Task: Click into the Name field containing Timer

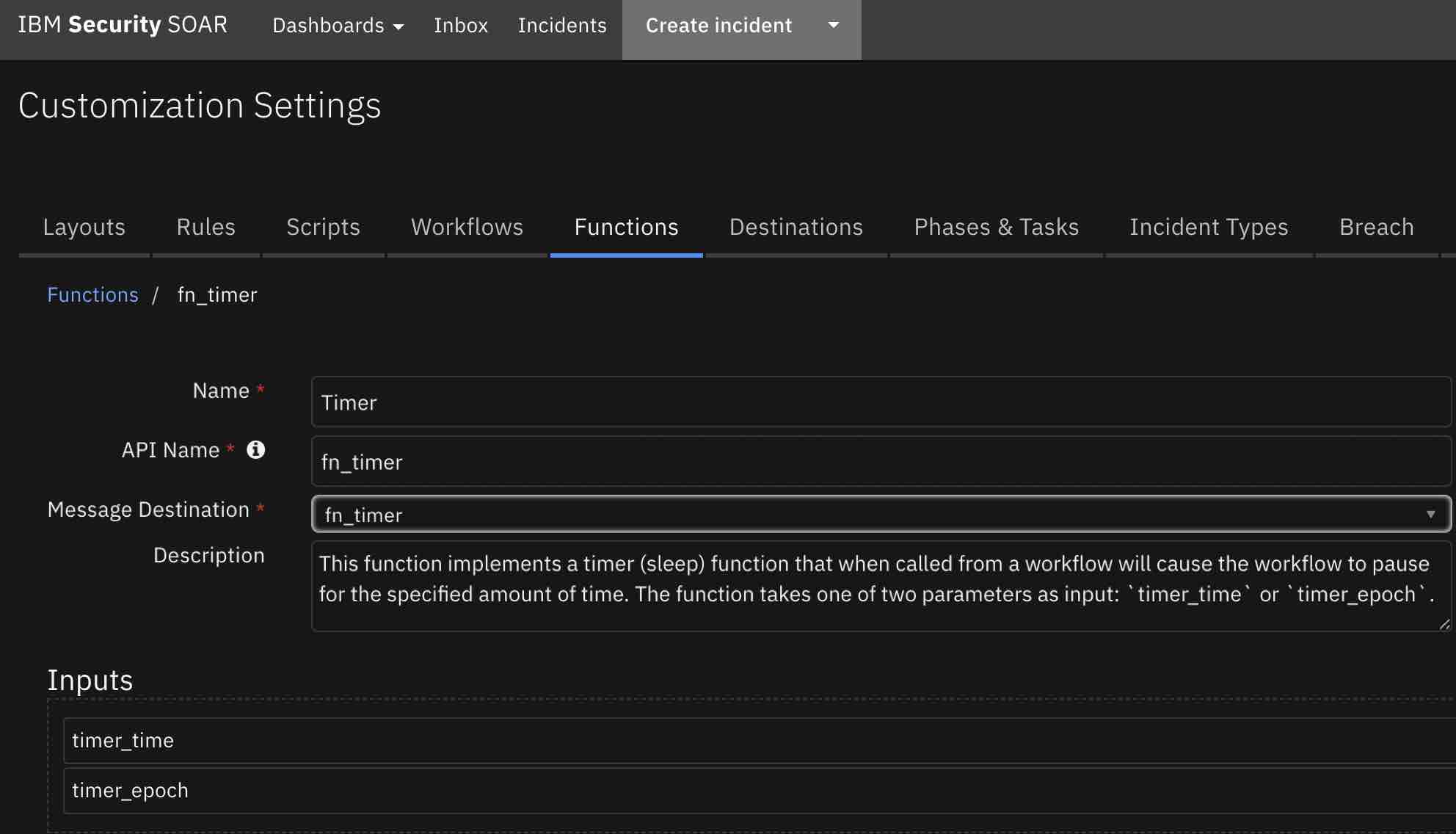Action: (881, 402)
